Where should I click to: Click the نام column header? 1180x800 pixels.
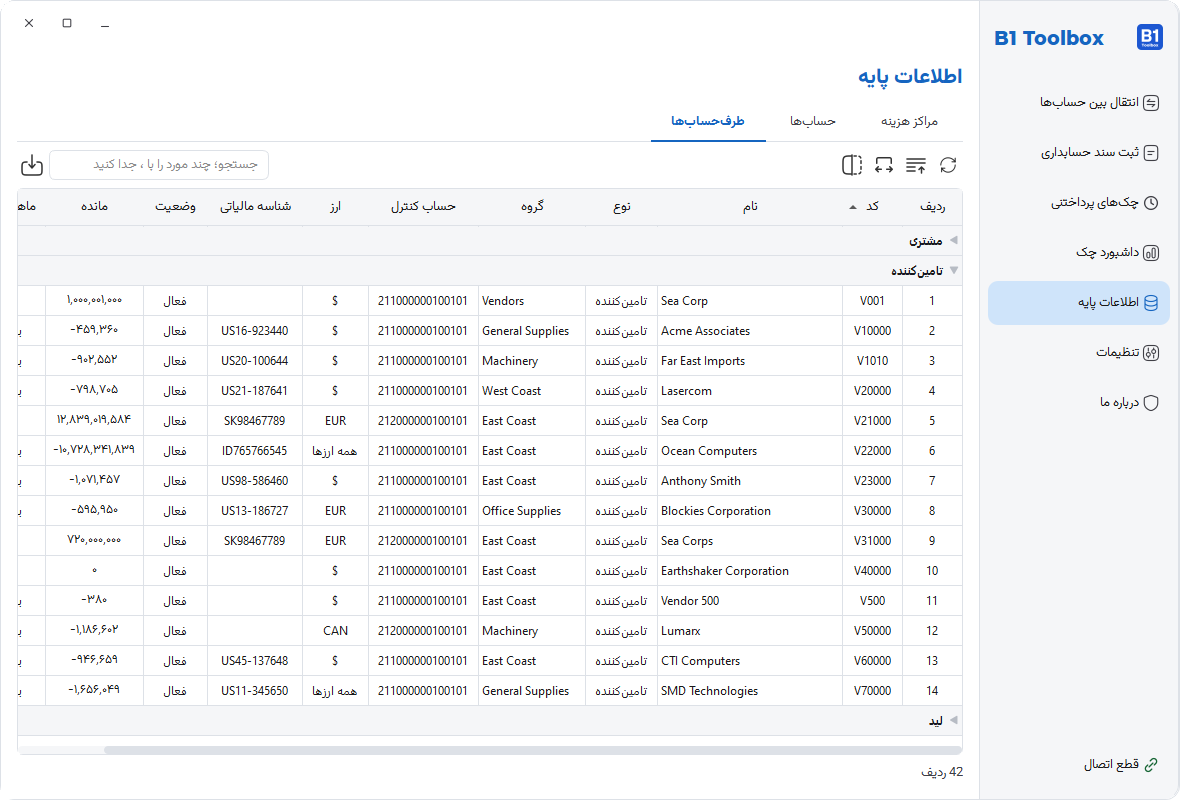tap(750, 206)
